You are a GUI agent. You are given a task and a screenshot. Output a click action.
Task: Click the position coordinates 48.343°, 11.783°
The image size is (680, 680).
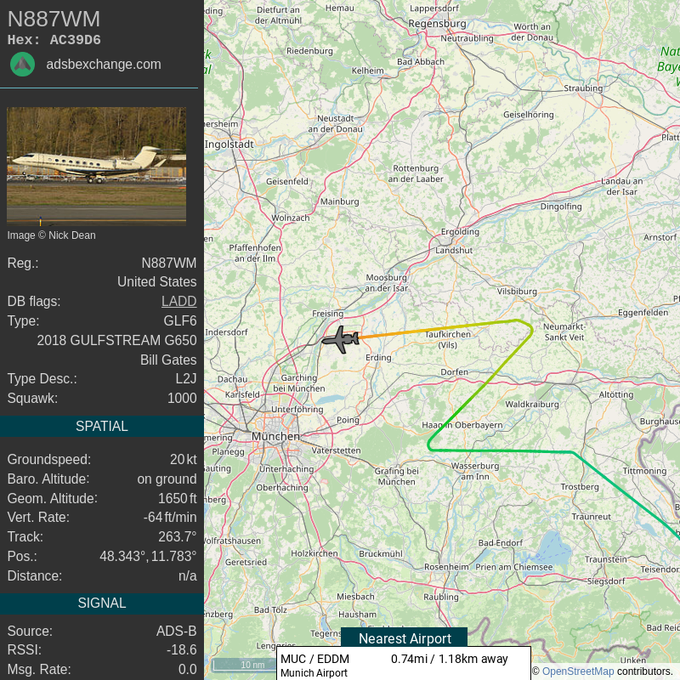tap(148, 556)
